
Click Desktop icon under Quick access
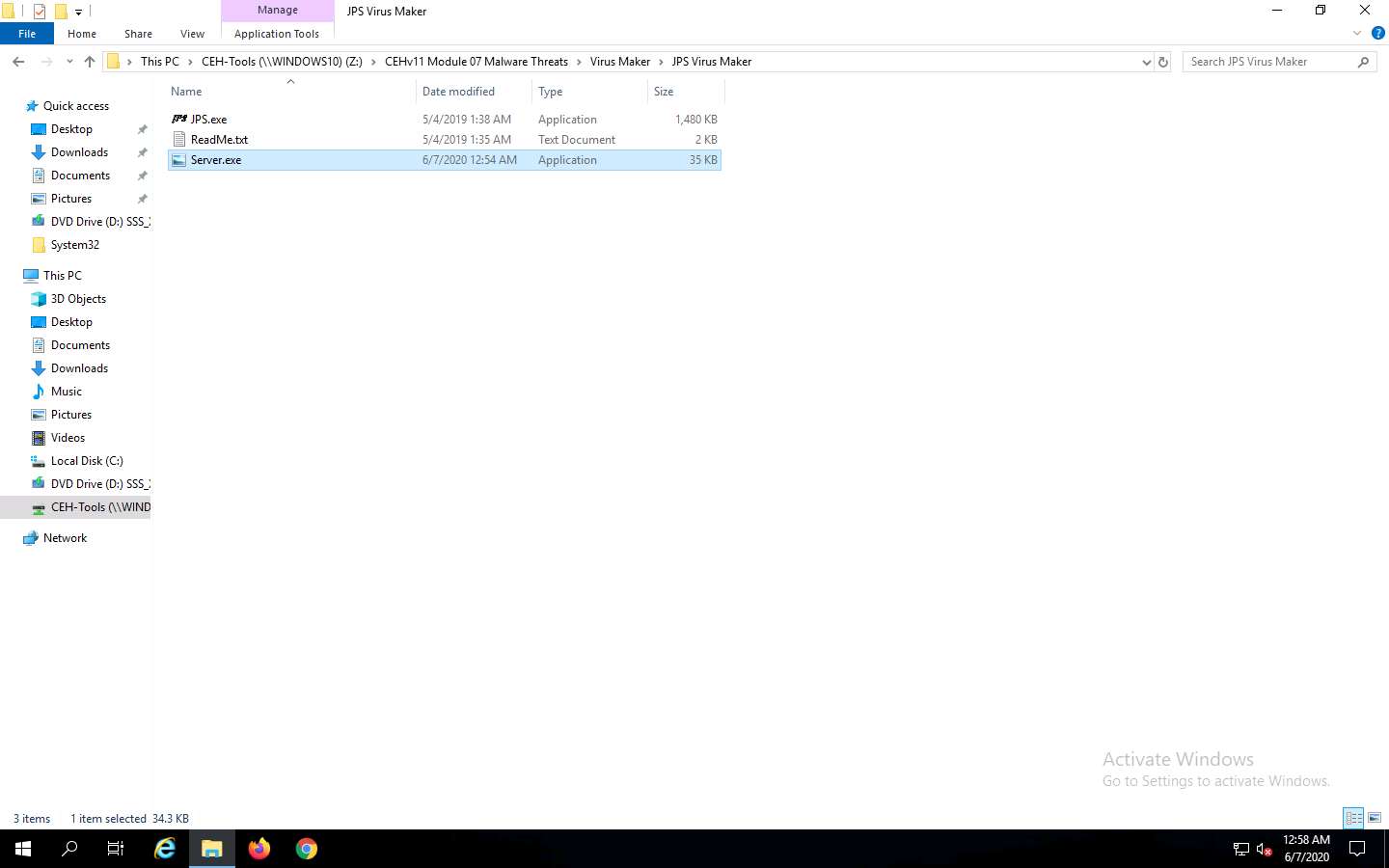pyautogui.click(x=39, y=129)
